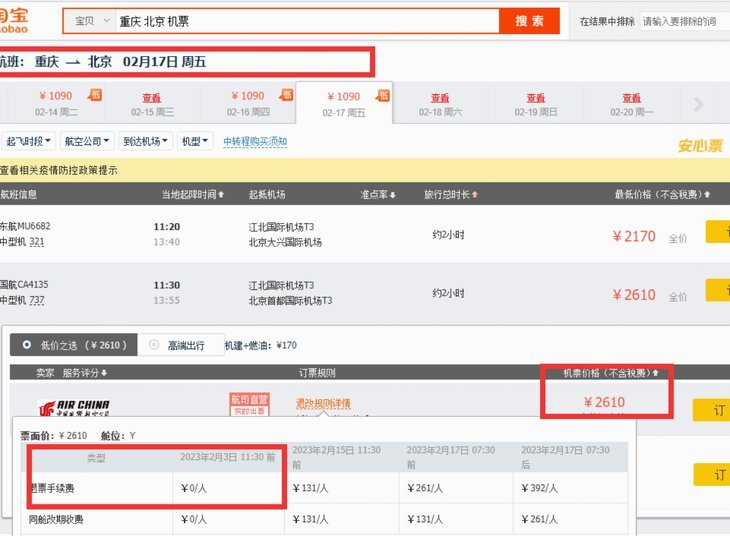This screenshot has width=730, height=536.
Task: Click flight 东航MU6682 row text
Action: 25,226
